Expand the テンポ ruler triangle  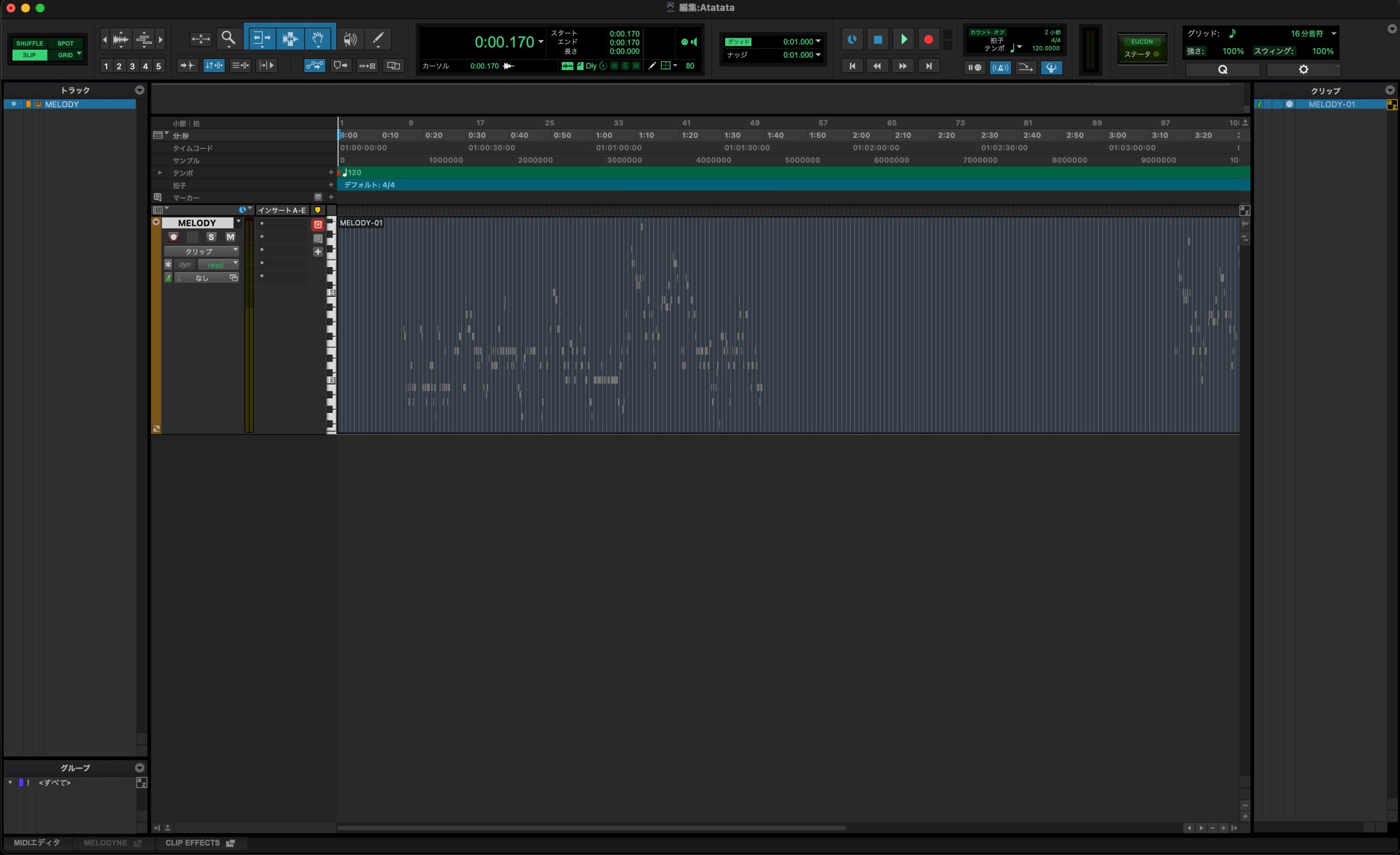pyautogui.click(x=160, y=172)
